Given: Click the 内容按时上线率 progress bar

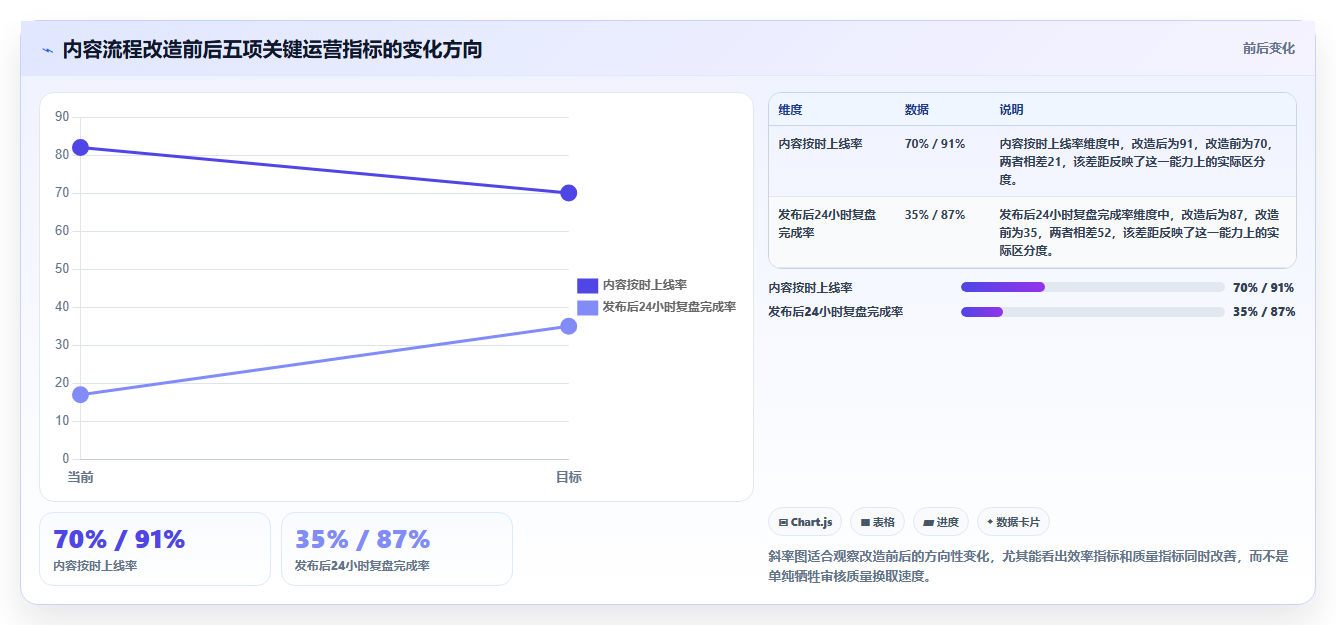Looking at the screenshot, I should (x=1093, y=287).
